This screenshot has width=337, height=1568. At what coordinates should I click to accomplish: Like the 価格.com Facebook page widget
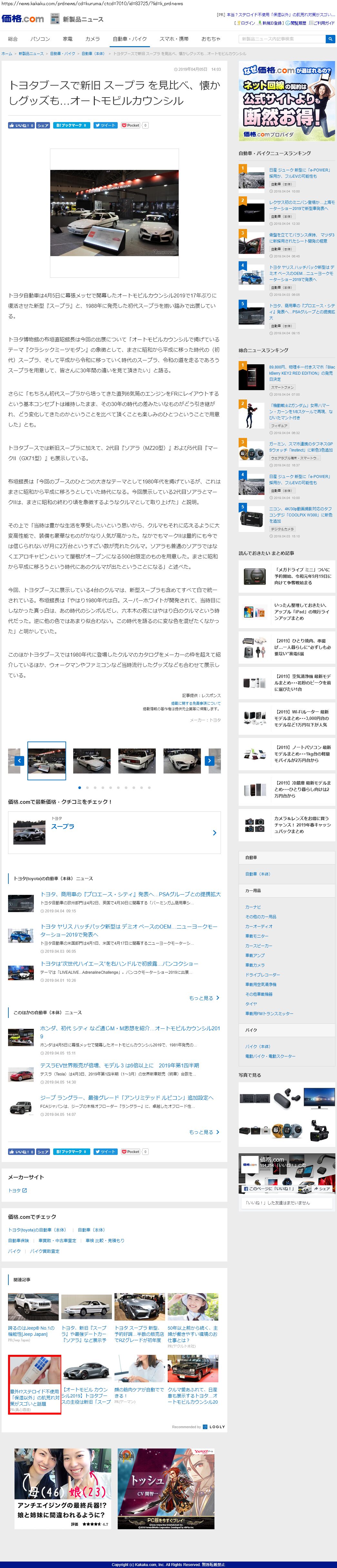tap(269, 1189)
